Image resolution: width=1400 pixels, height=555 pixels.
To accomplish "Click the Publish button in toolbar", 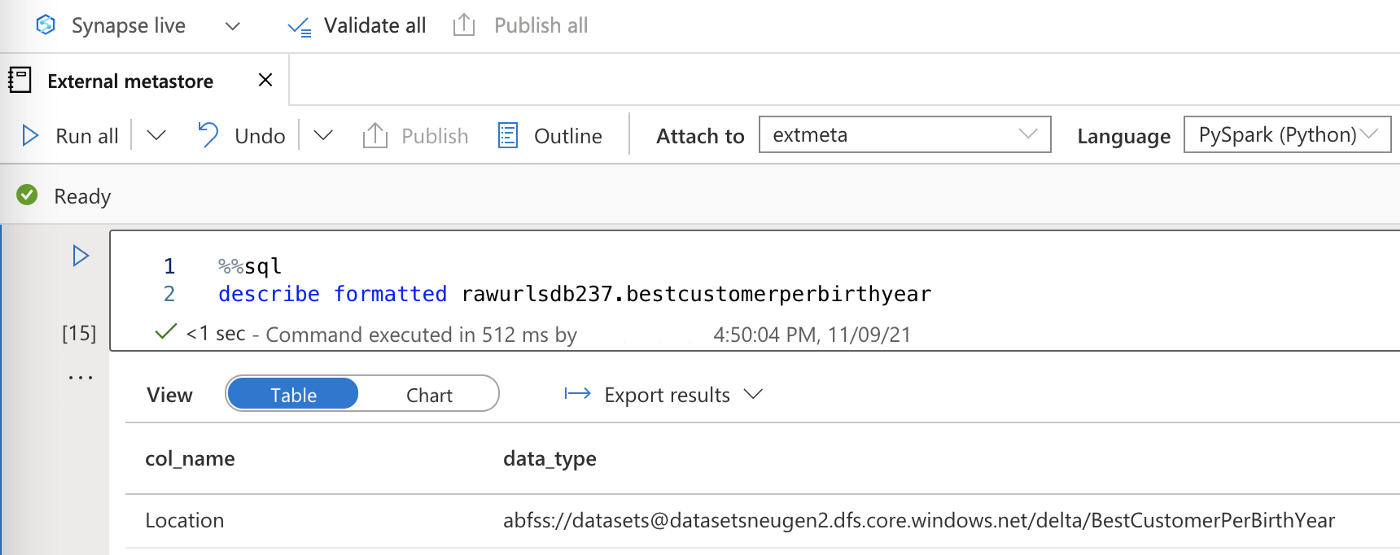I will [x=416, y=136].
